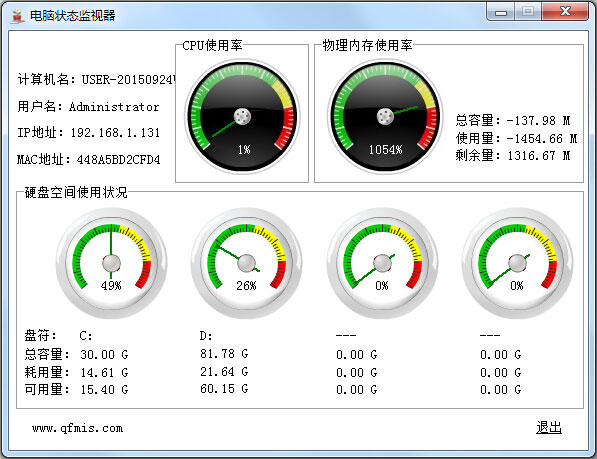Screen dimensions: 597x459
Task: Click the CPU使用率 group title
Action: click(212, 45)
